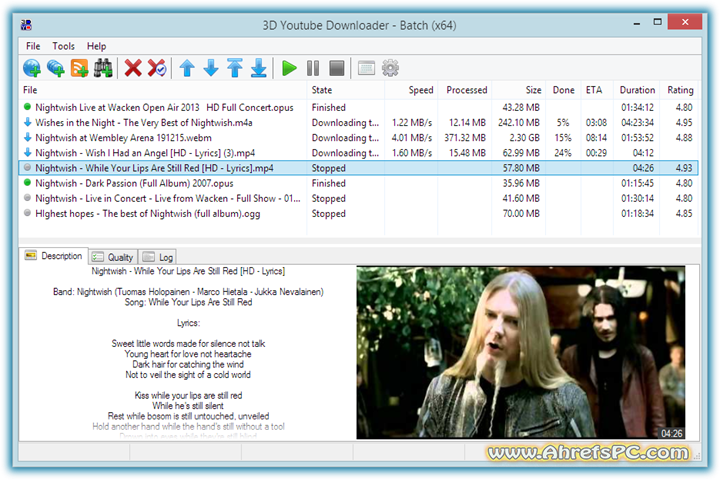Click green finished dot of Dark Passion row

tap(28, 182)
